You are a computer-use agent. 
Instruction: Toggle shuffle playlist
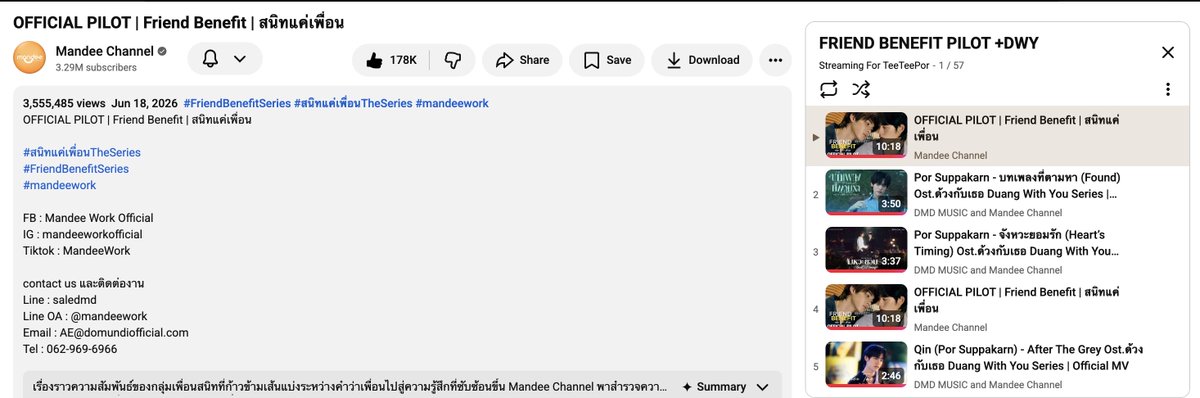pos(861,89)
